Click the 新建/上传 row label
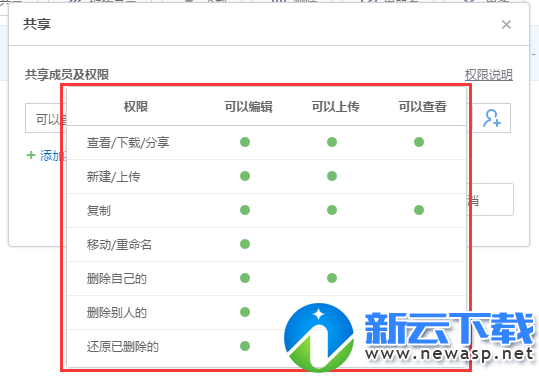 [113, 176]
